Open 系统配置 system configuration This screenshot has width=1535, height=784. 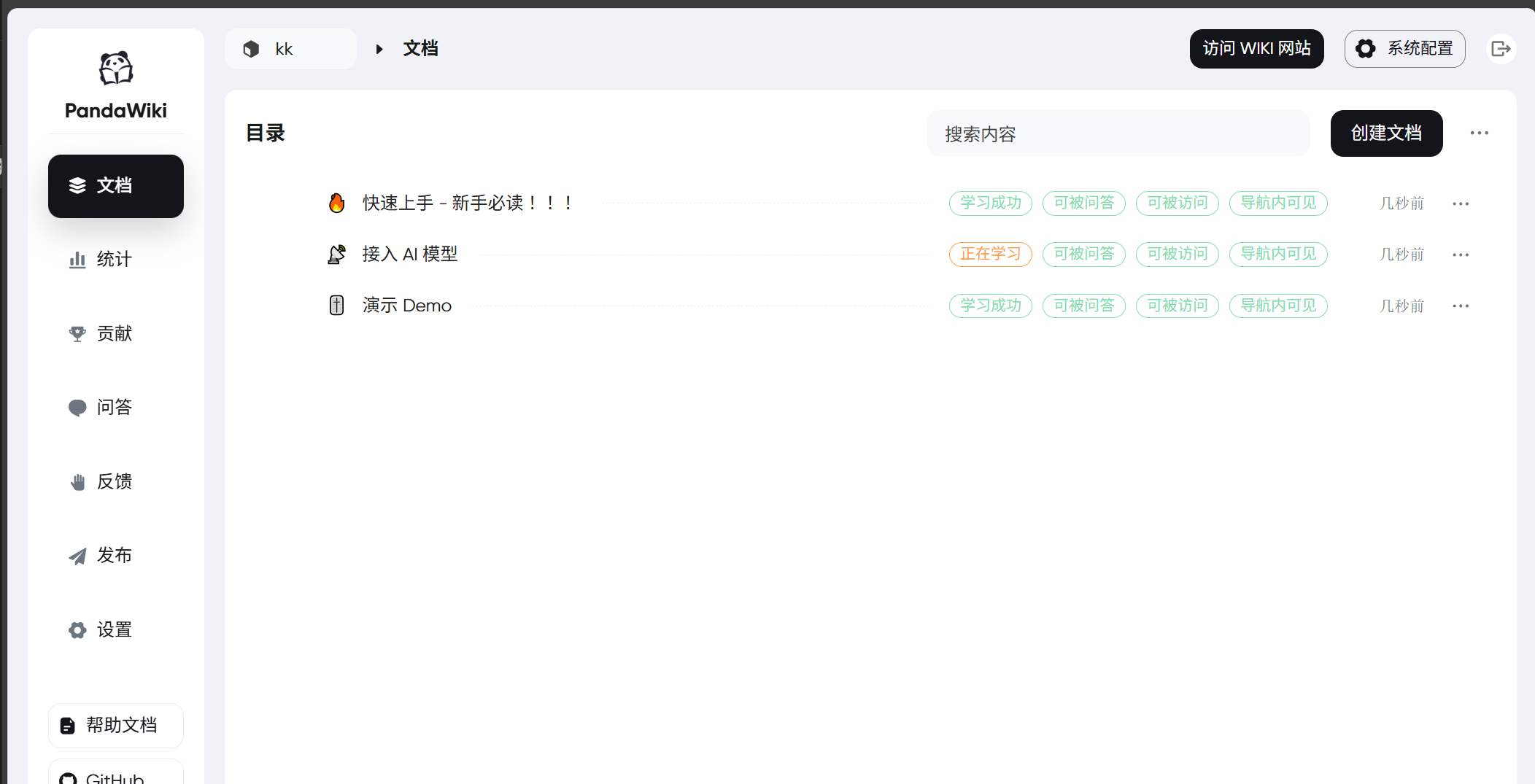[x=1404, y=49]
